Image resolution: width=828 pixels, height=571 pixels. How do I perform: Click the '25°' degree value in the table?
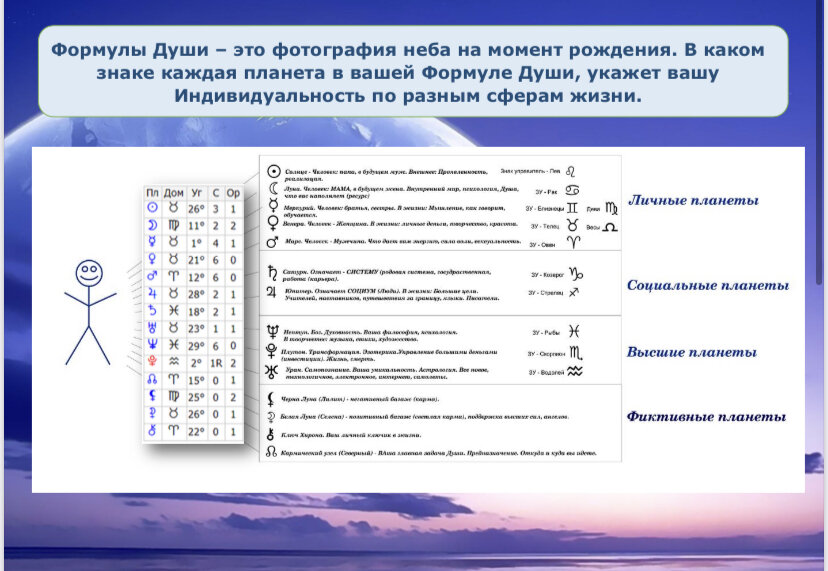(x=196, y=397)
